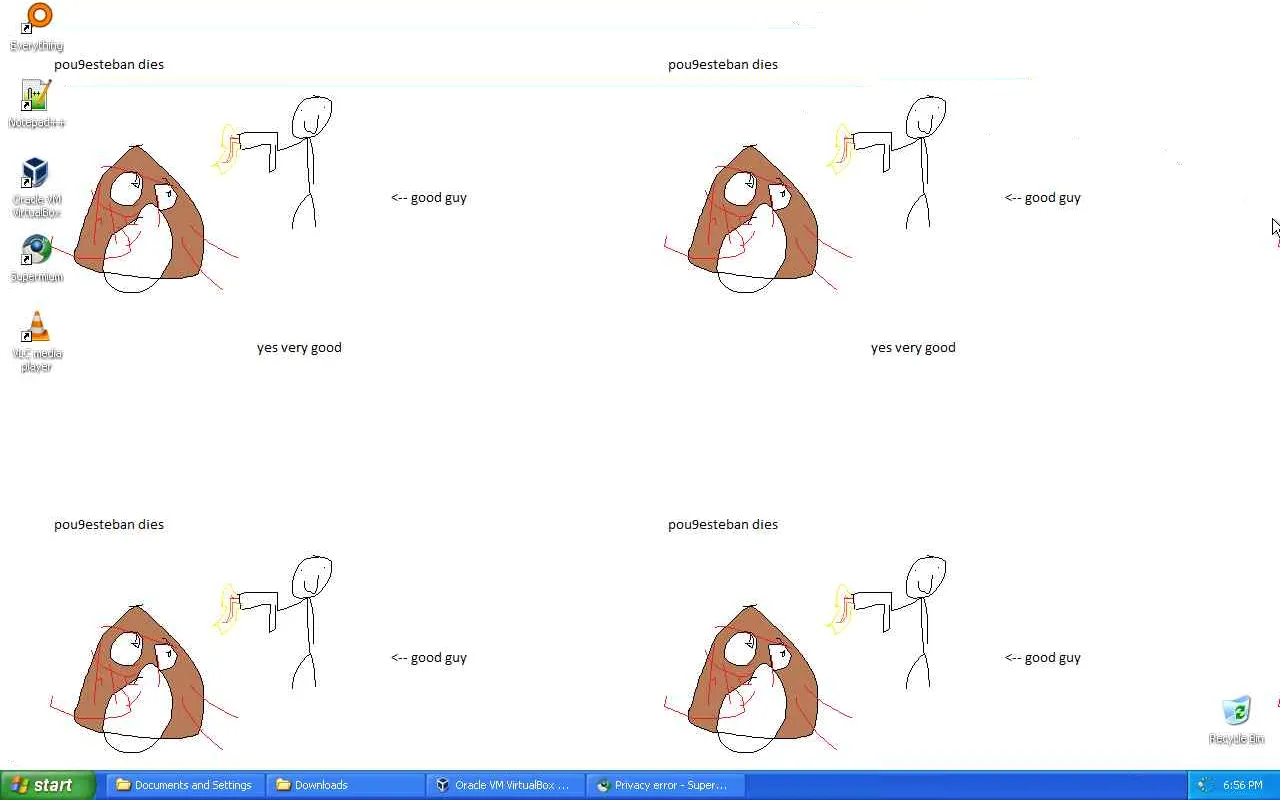The image size is (1280, 800).
Task: Select the Oracle VM VirtualBox desktop icon
Action: [36, 187]
